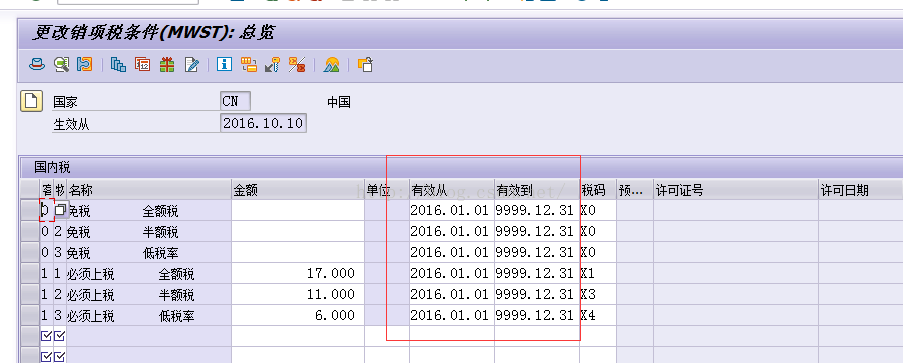Click the 有效从 column header
The height and width of the screenshot is (363, 903).
[452, 190]
